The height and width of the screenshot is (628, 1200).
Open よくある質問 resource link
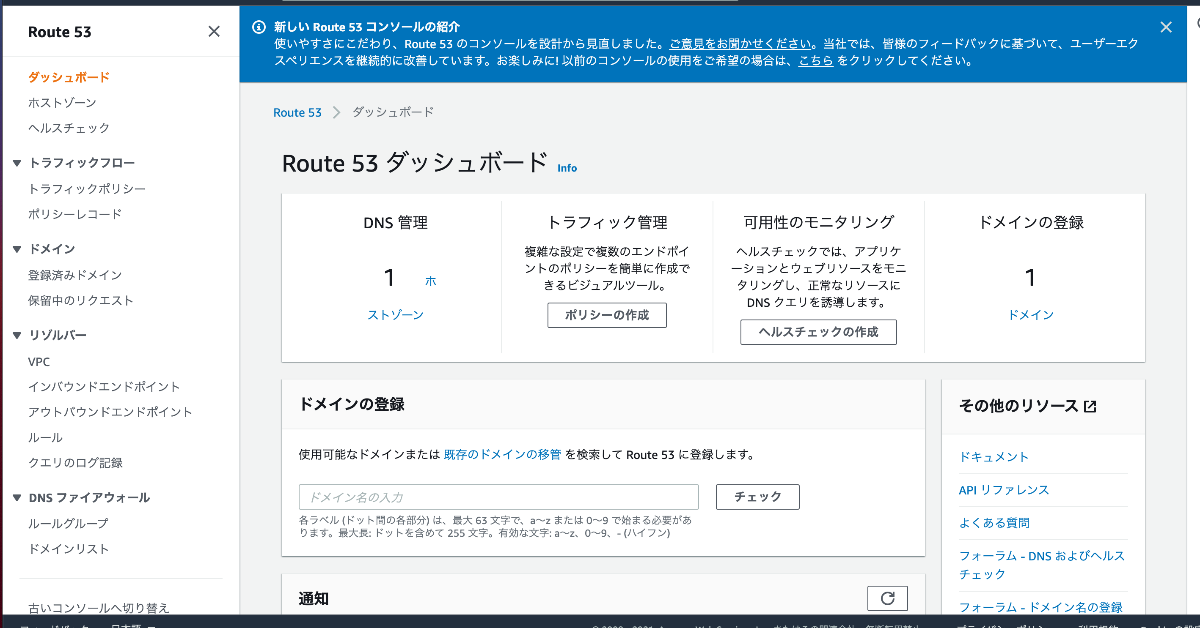tap(994, 523)
